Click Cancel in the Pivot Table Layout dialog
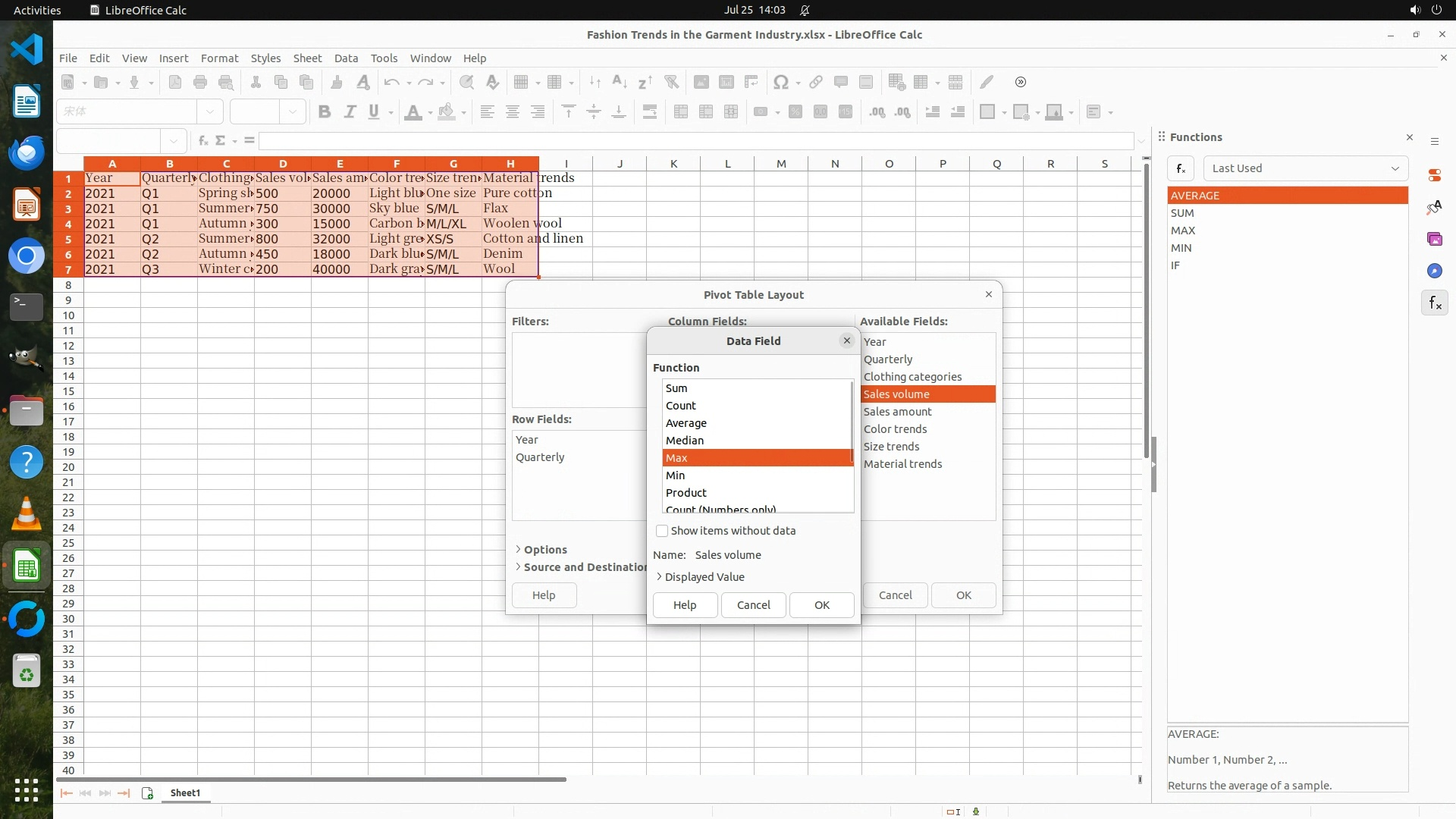1456x819 pixels. click(x=895, y=595)
